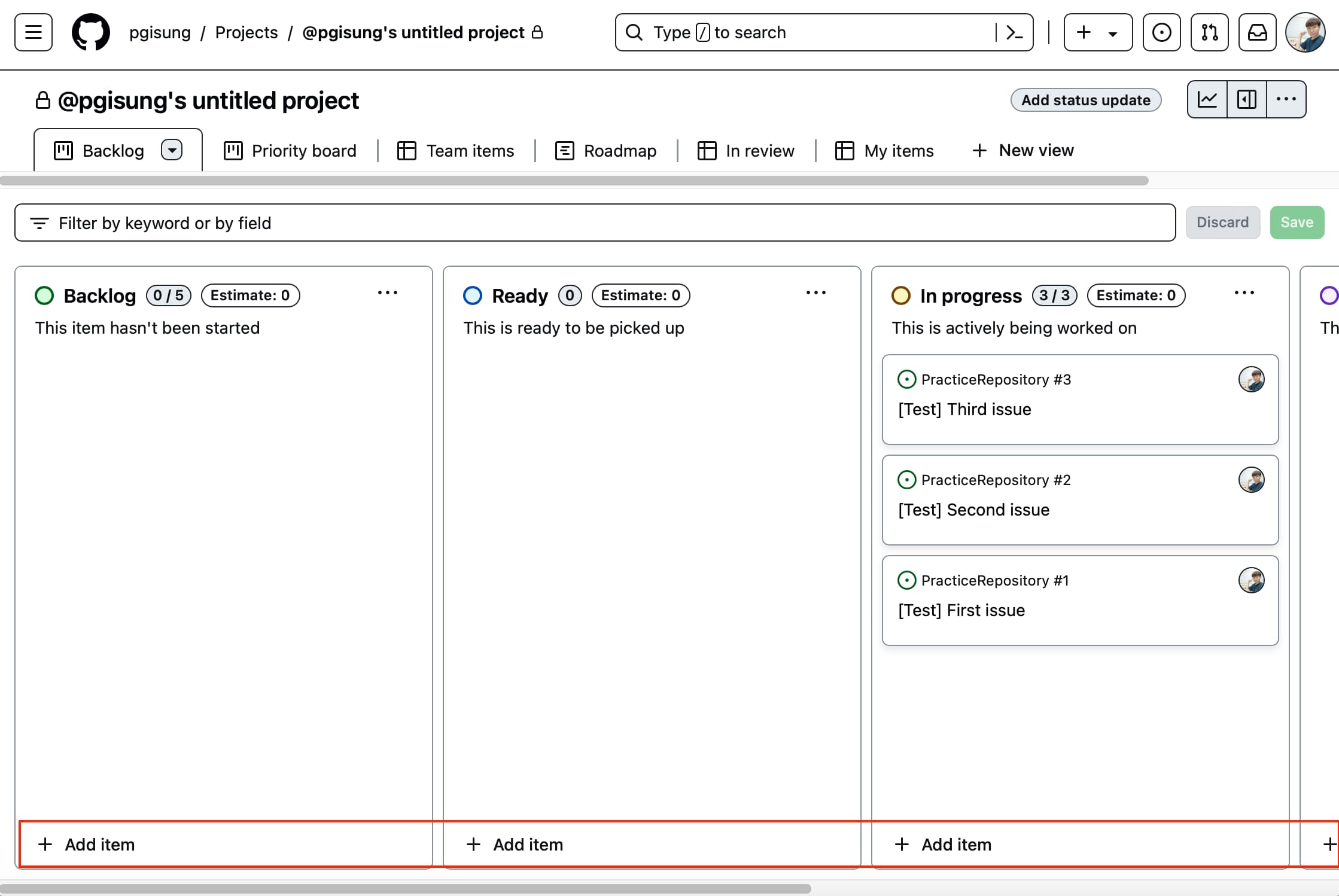Click the filter lines icon in filter bar

point(39,223)
